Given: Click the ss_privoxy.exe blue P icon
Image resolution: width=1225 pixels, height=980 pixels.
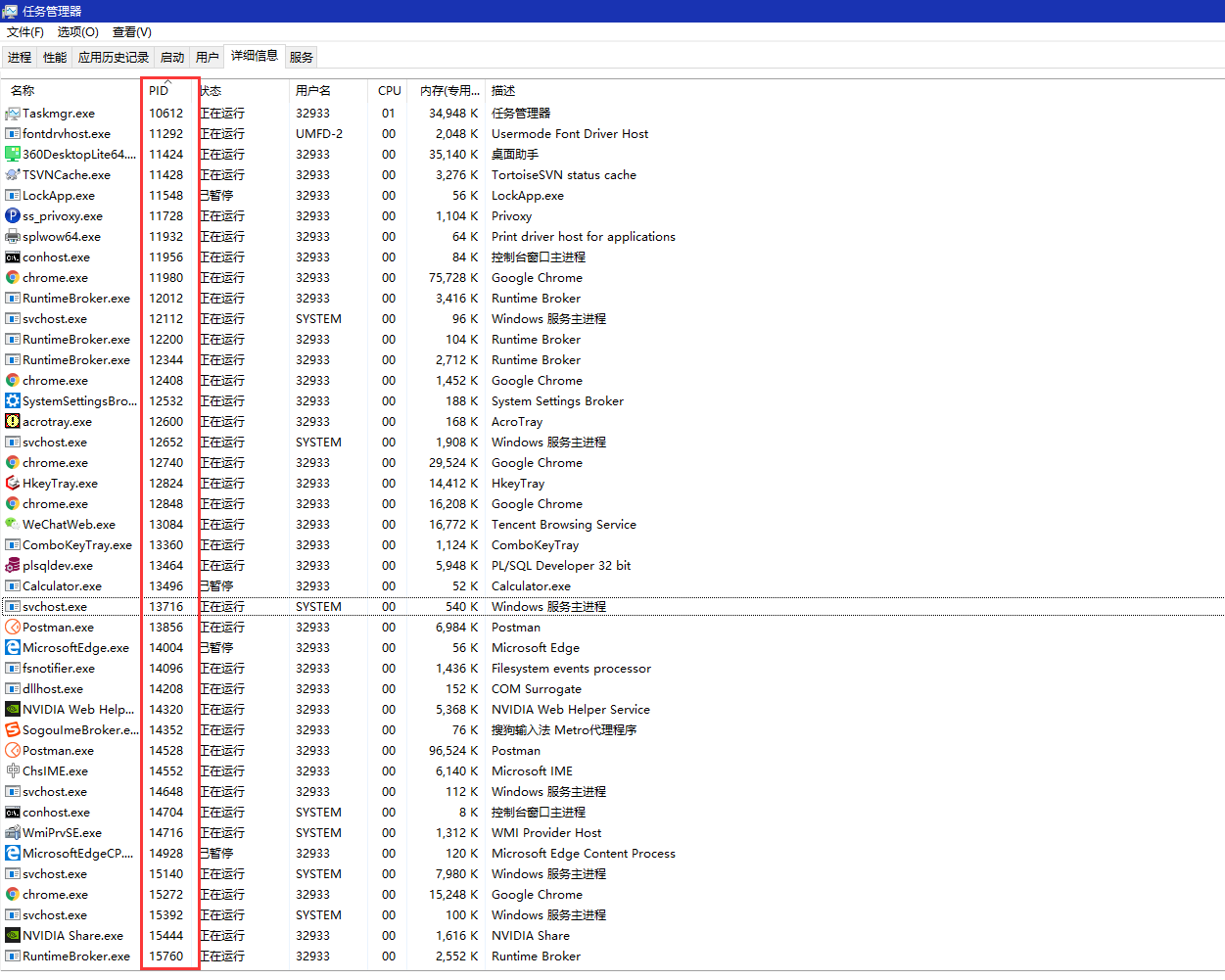Looking at the screenshot, I should coord(13,216).
